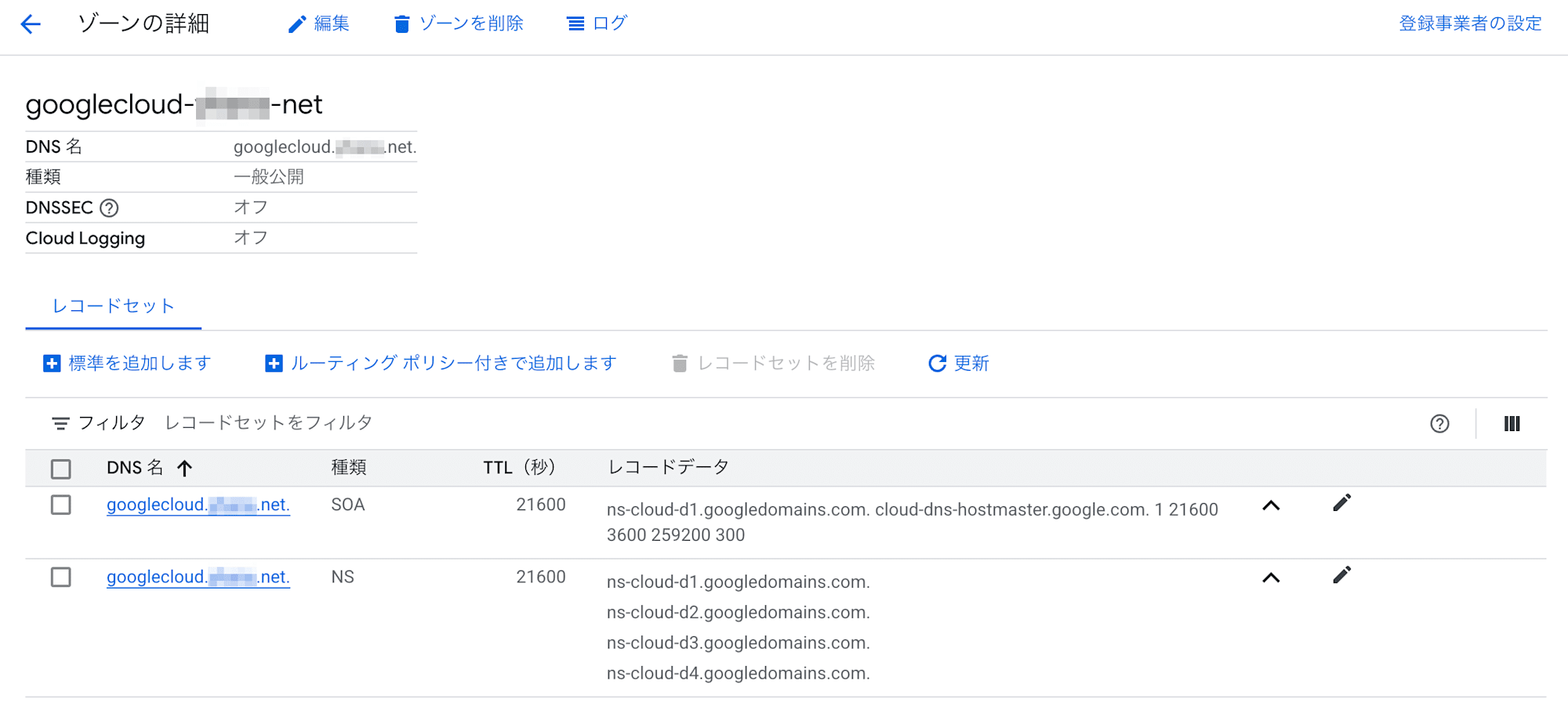Click the 編集 button label
Image resolution: width=1568 pixels, height=728 pixels.
332,24
